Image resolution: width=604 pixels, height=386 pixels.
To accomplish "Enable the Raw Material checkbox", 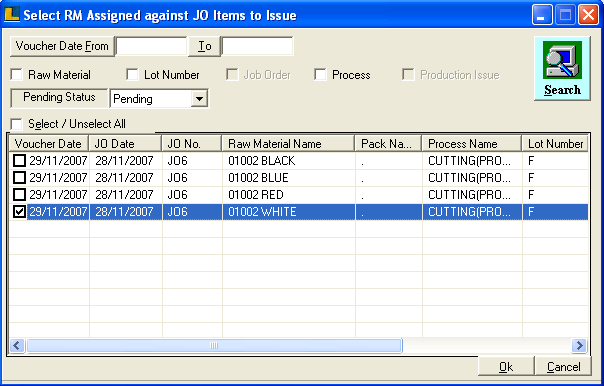I will point(17,75).
